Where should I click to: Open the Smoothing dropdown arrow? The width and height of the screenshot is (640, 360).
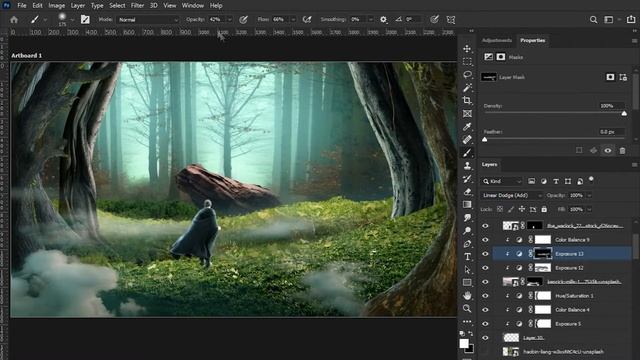click(x=371, y=20)
